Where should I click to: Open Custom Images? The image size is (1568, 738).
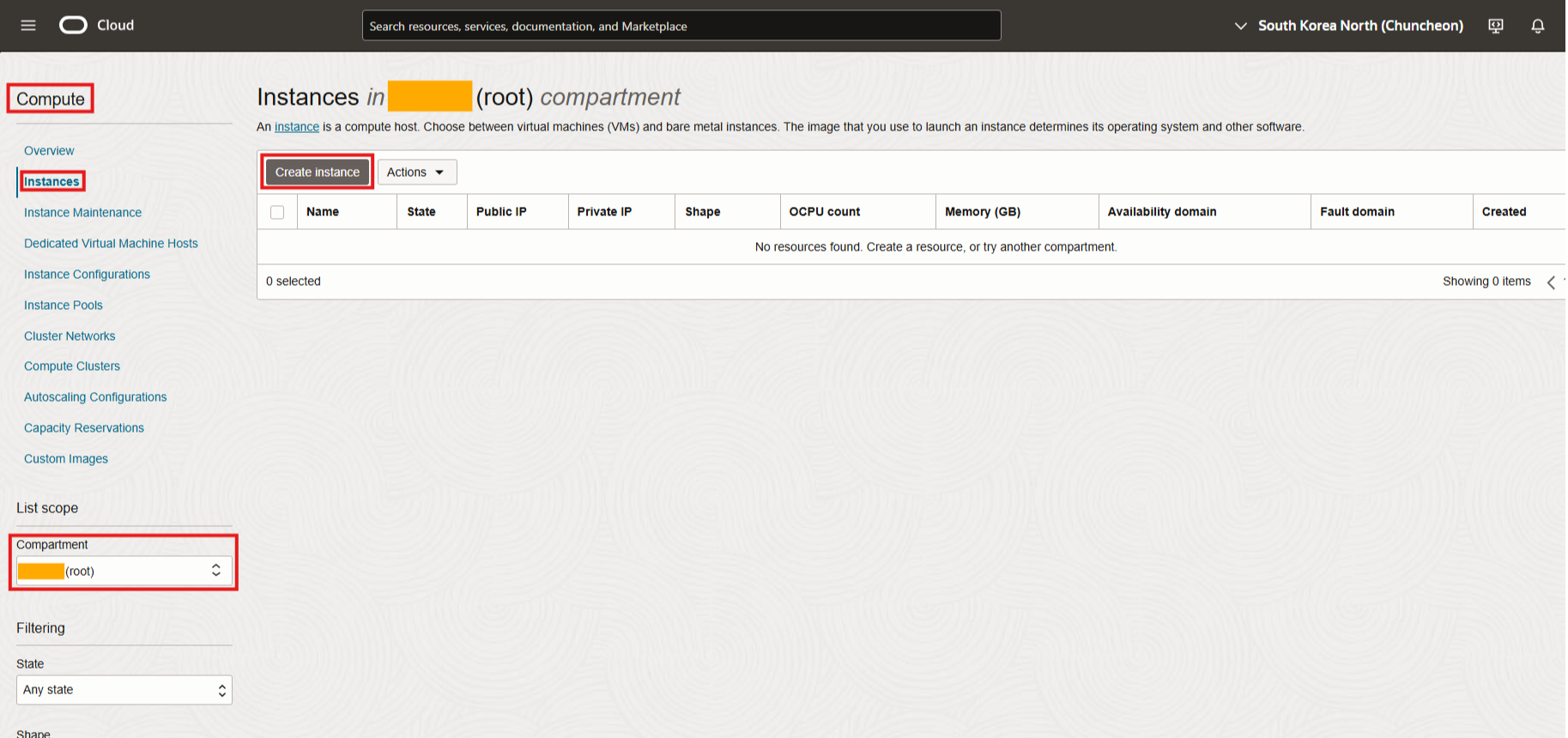tap(66, 459)
